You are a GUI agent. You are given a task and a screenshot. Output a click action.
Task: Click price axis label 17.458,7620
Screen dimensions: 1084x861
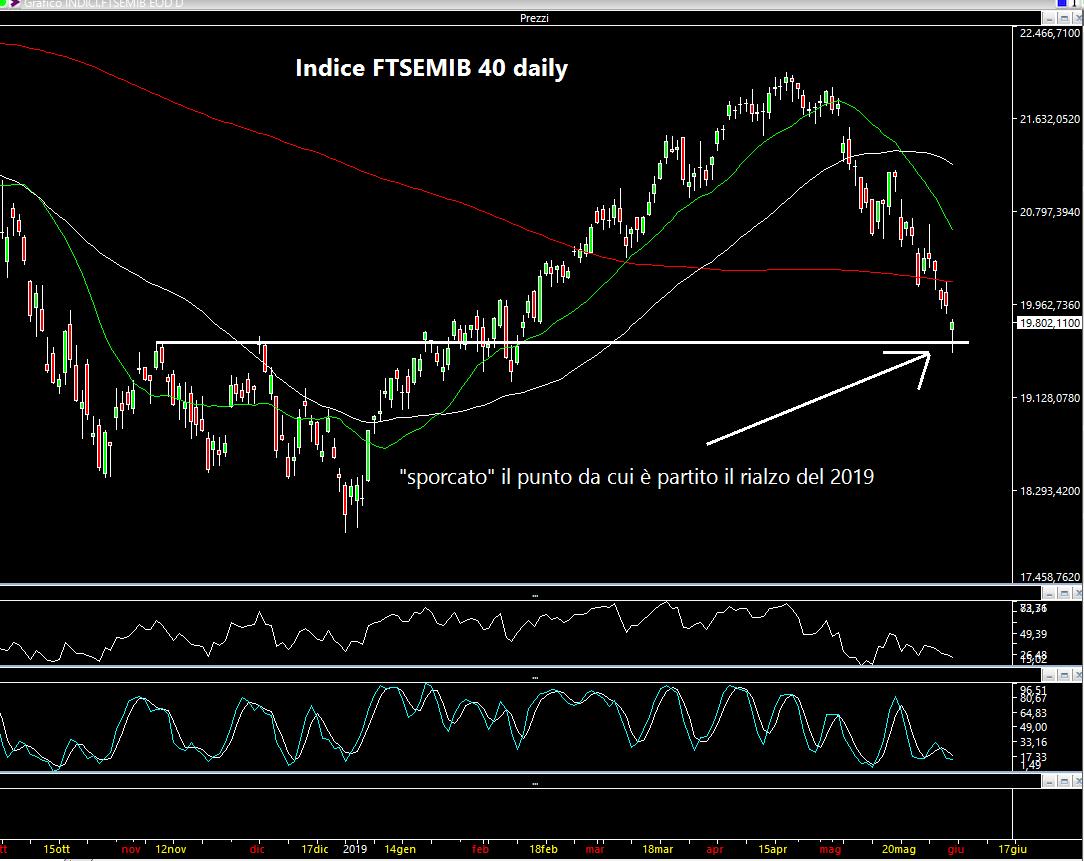coord(1049,577)
